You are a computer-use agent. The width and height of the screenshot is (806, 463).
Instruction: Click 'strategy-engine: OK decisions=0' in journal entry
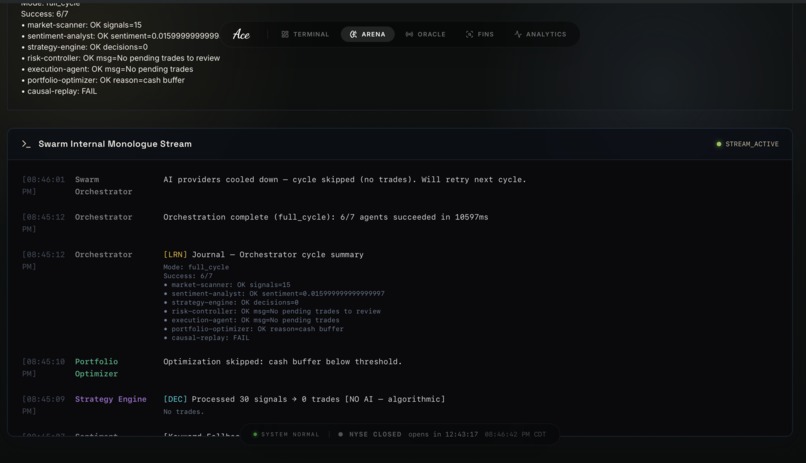click(x=231, y=303)
